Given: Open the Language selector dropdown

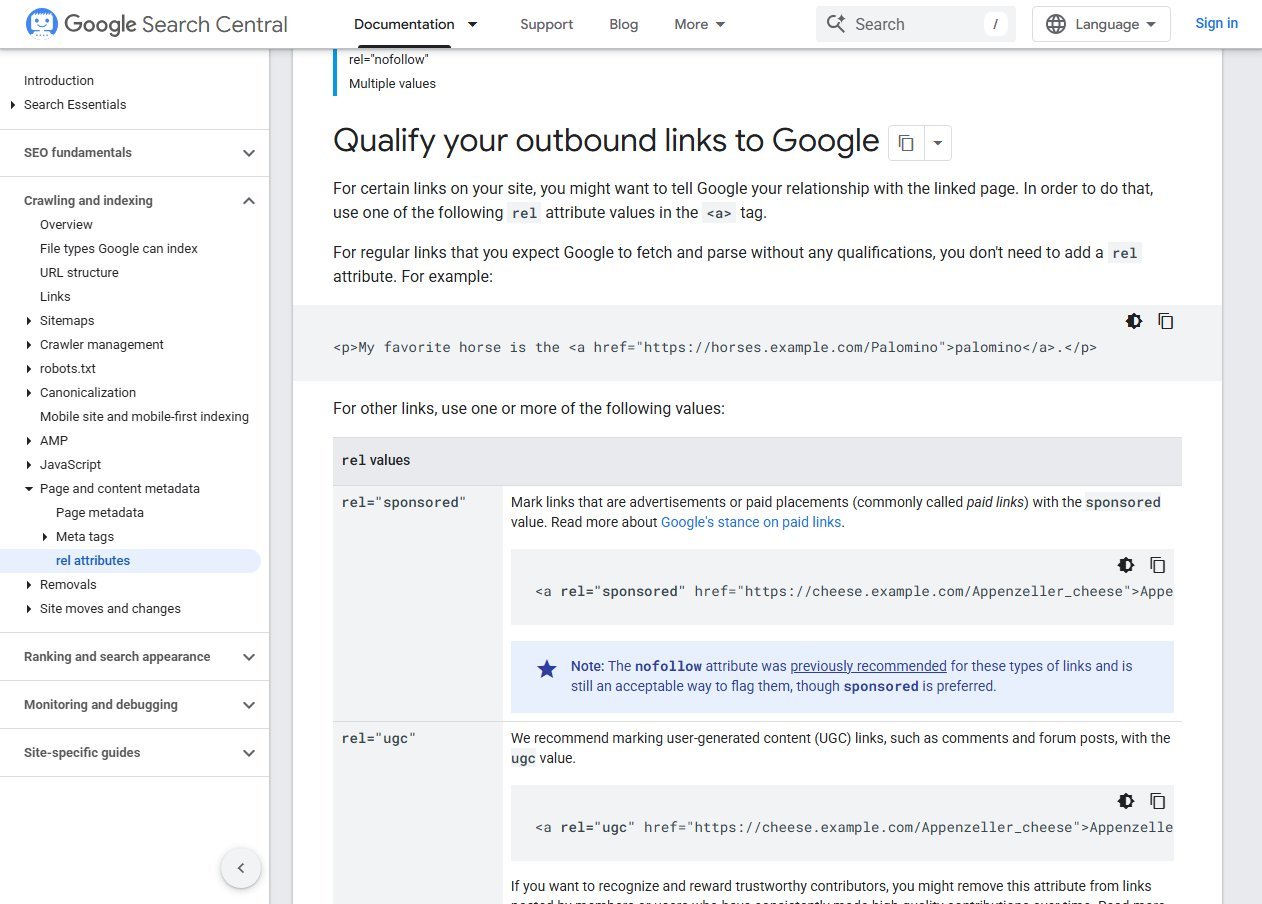Looking at the screenshot, I should tap(1101, 24).
